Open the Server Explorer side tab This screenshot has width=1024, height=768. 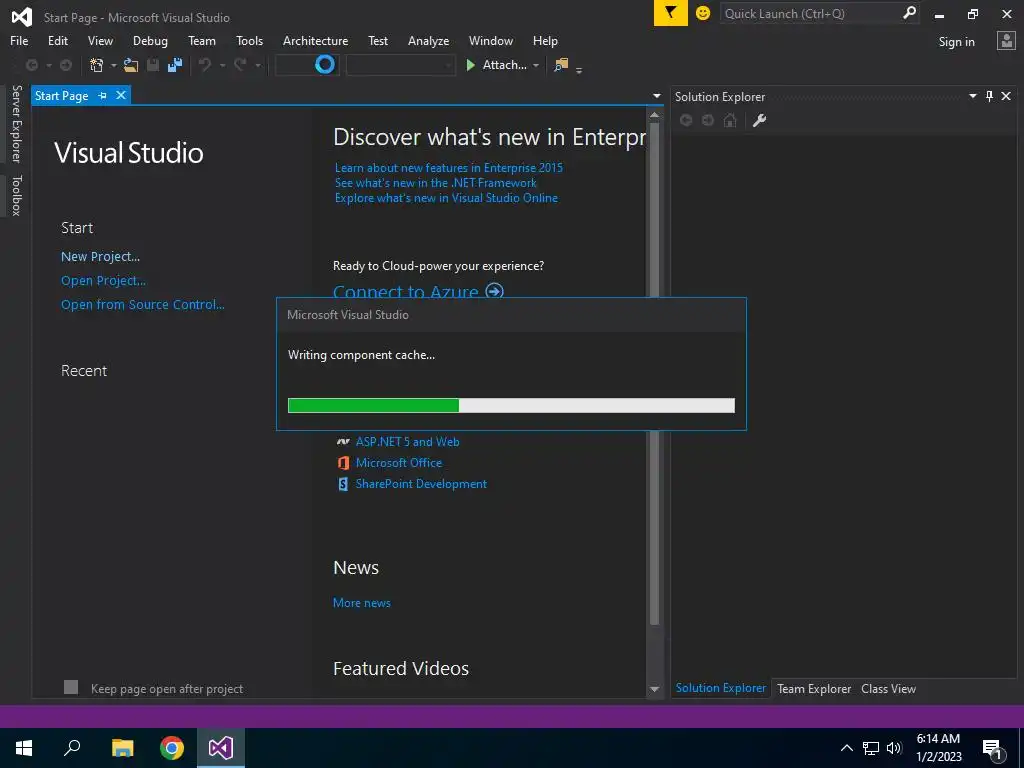[x=16, y=123]
